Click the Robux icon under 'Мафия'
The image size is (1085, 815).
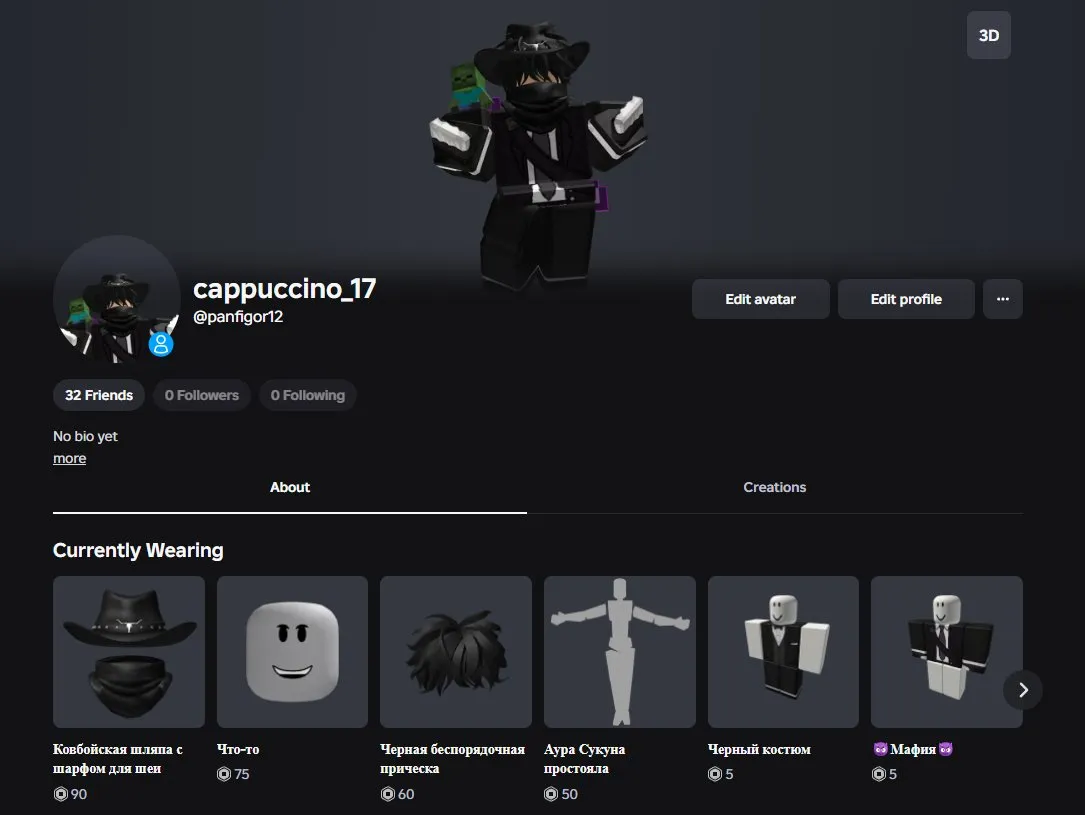879,774
